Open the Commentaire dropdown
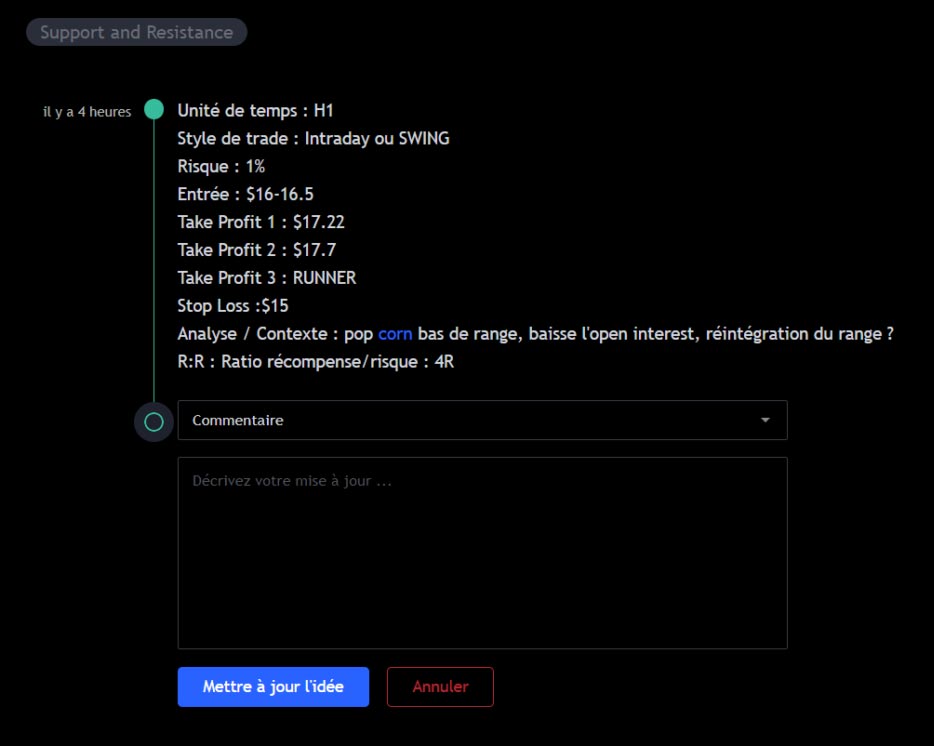This screenshot has width=934, height=746. point(482,420)
